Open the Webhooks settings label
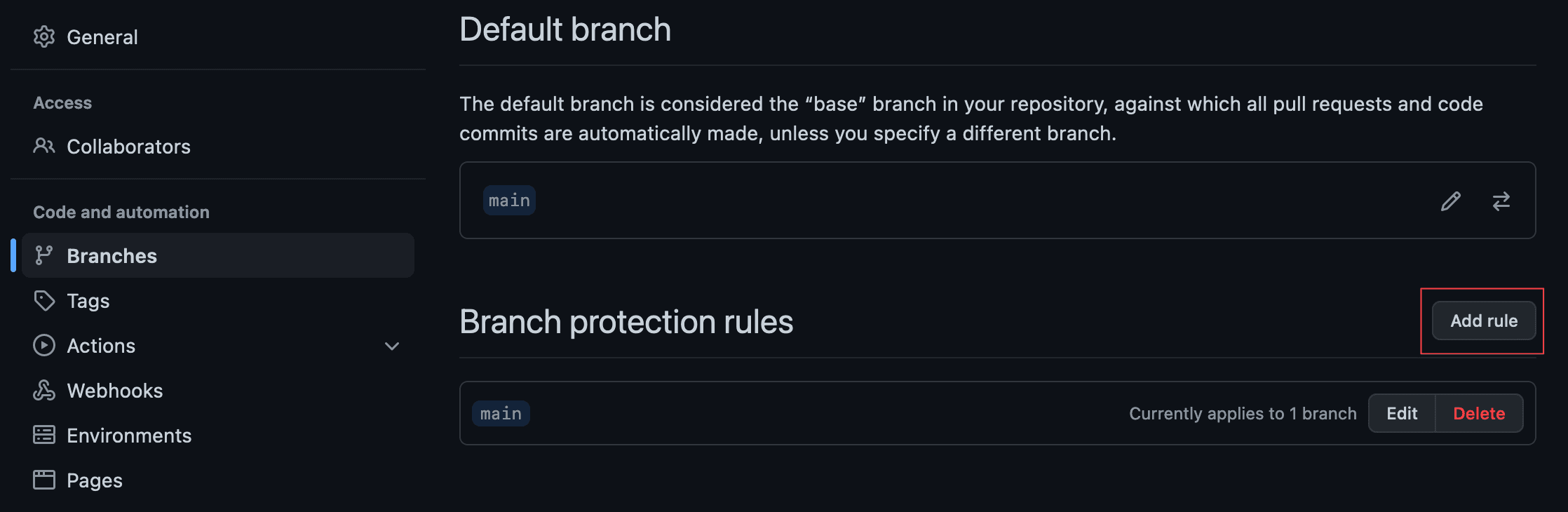This screenshot has height=512, width=1568. 115,391
